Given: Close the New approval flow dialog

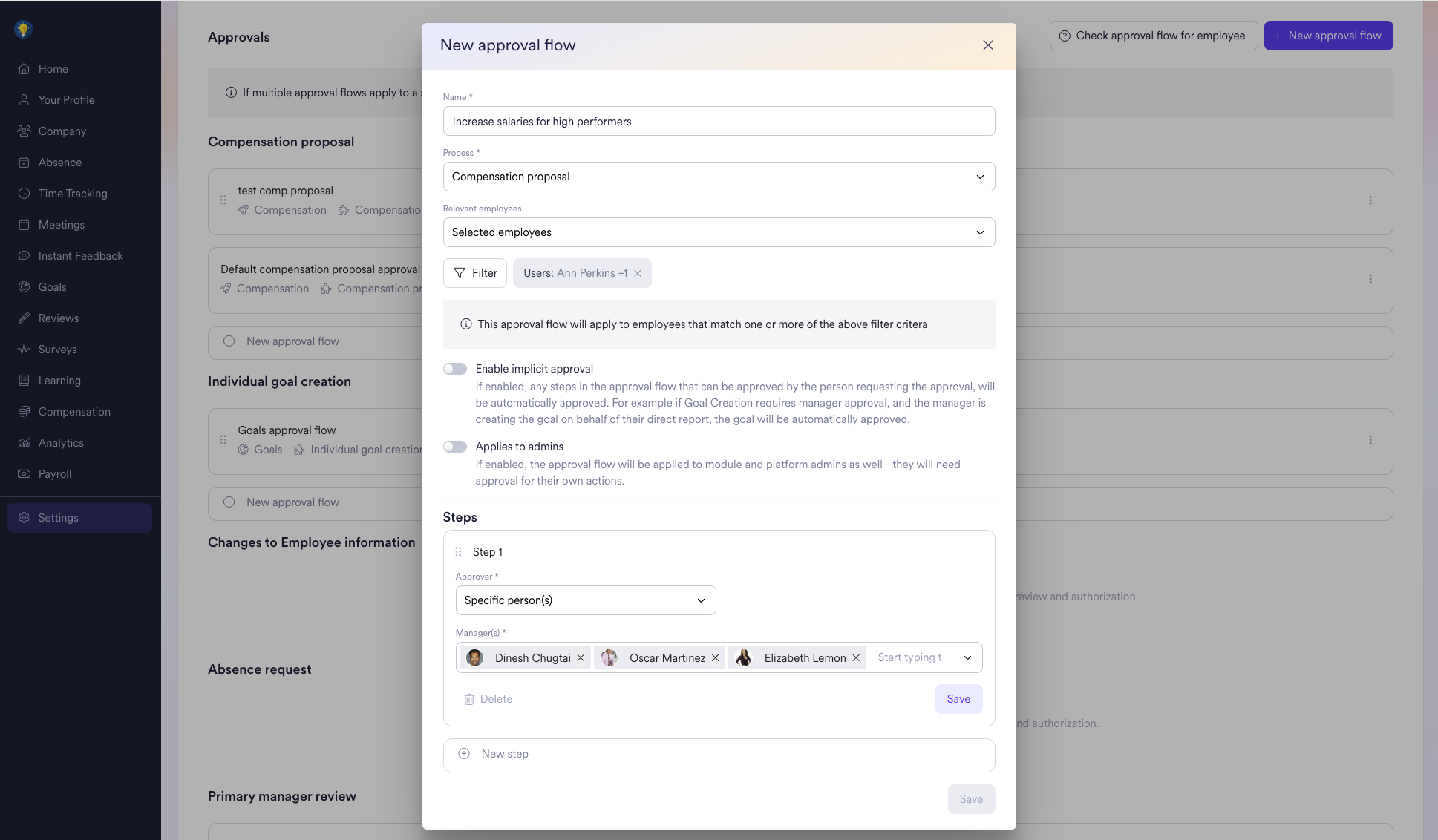Looking at the screenshot, I should pos(988,45).
